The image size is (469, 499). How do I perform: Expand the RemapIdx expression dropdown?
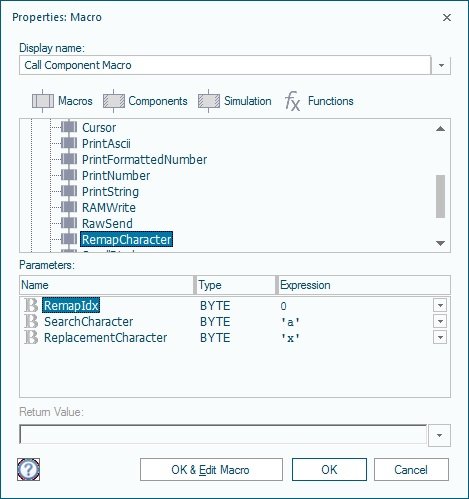pyautogui.click(x=440, y=305)
